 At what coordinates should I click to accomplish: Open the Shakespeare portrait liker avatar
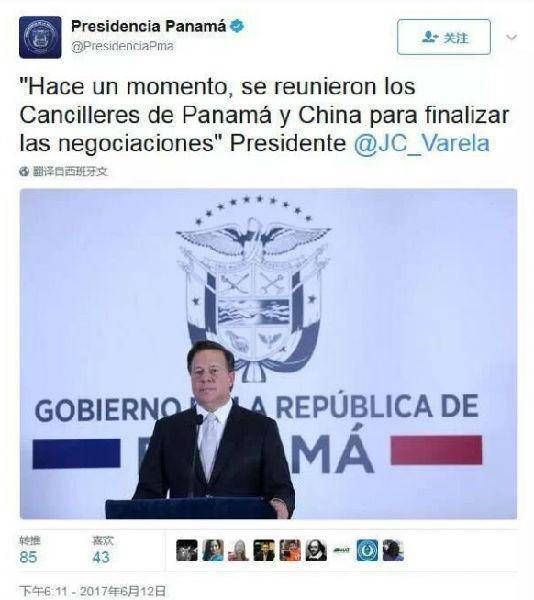click(316, 550)
